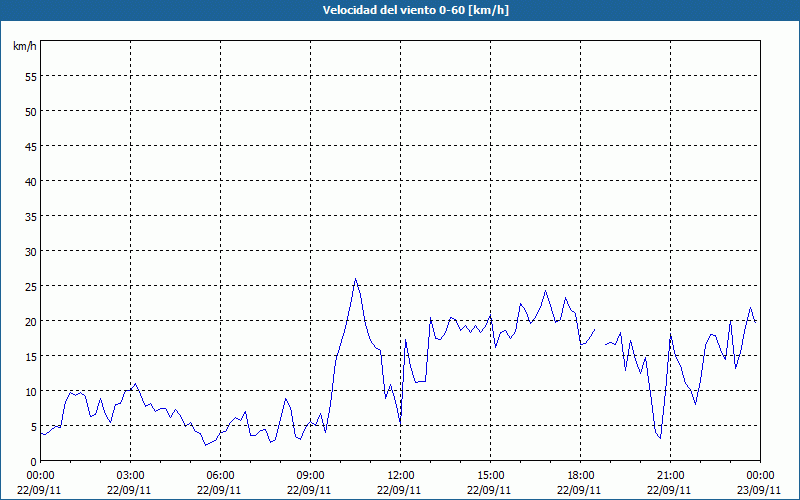Image resolution: width=800 pixels, height=500 pixels.
Task: Select the 12:00 time label
Action: [x=400, y=475]
